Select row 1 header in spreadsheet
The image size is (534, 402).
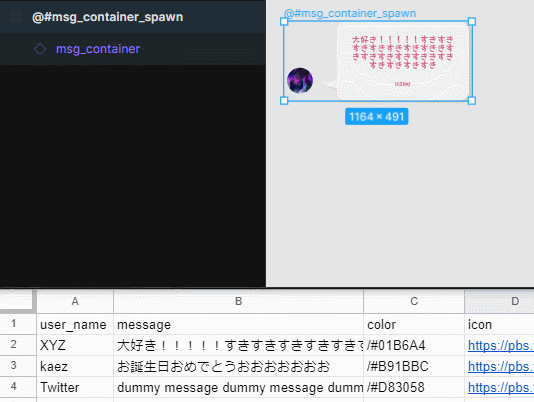(18, 324)
